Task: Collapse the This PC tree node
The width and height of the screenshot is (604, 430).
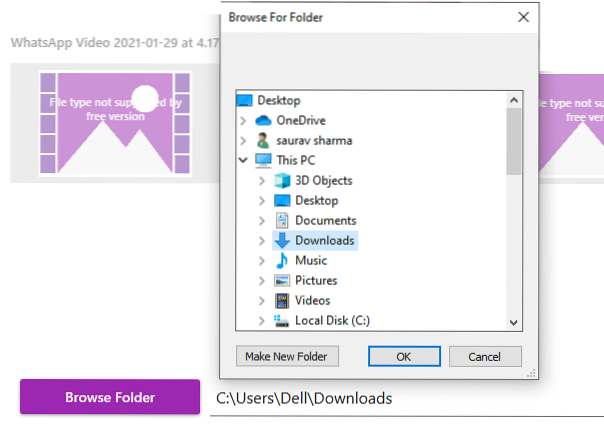Action: coord(243,160)
